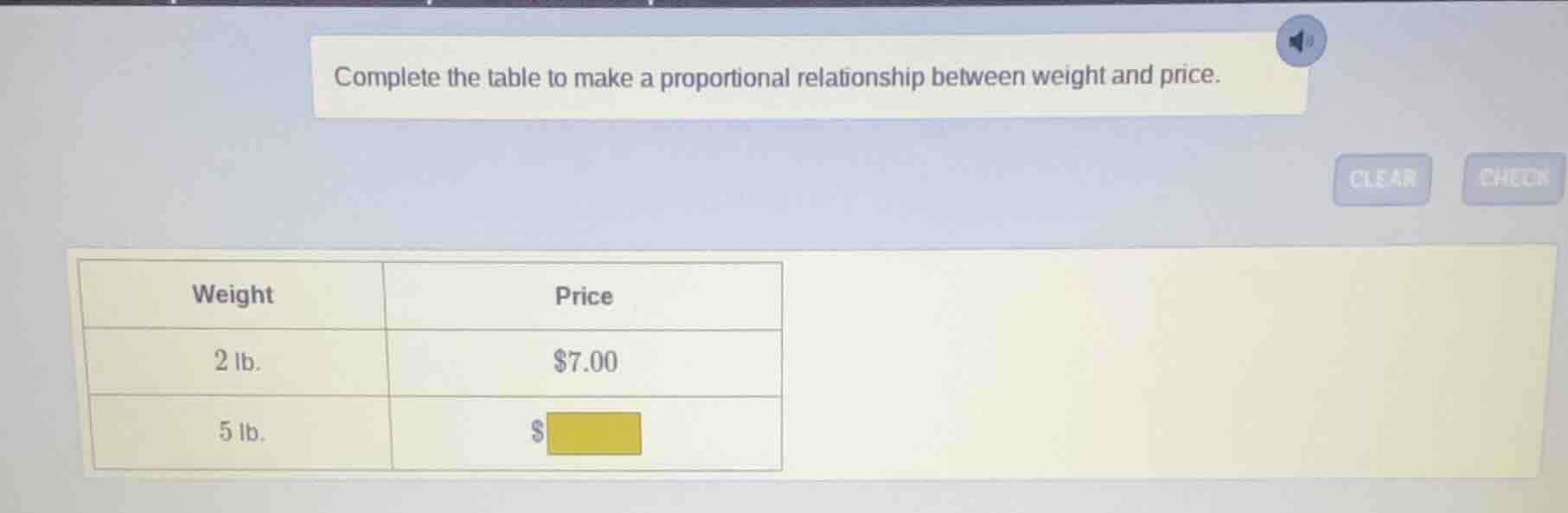Click the dark navigation bar at top
The image size is (1568, 513).
(778, 7)
